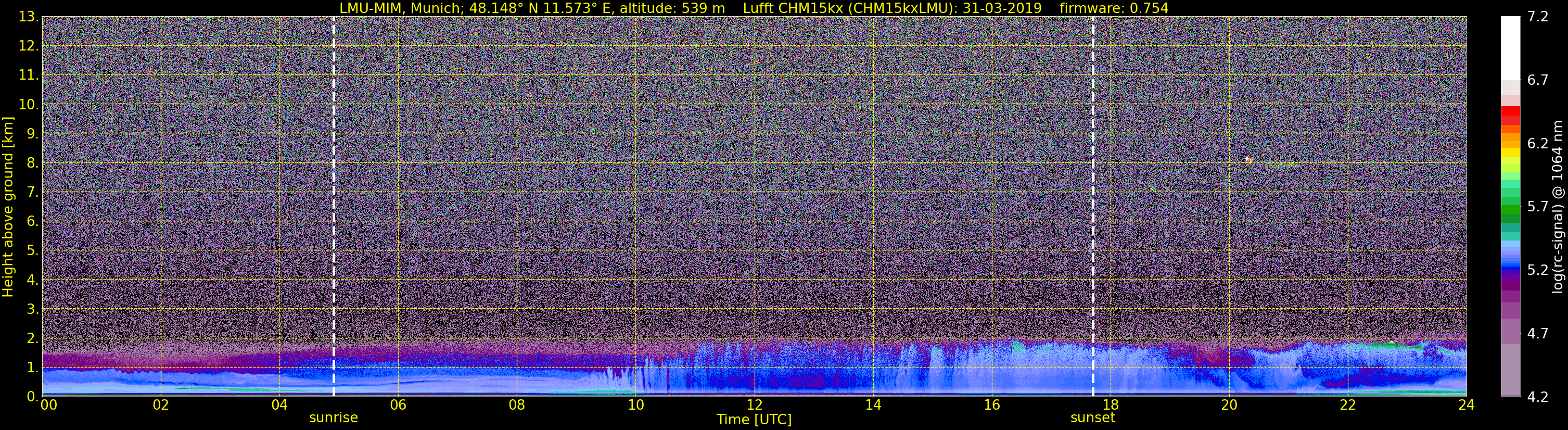Click the height tick label '6.'
Screen dimensions: 1568x430
pos(33,221)
